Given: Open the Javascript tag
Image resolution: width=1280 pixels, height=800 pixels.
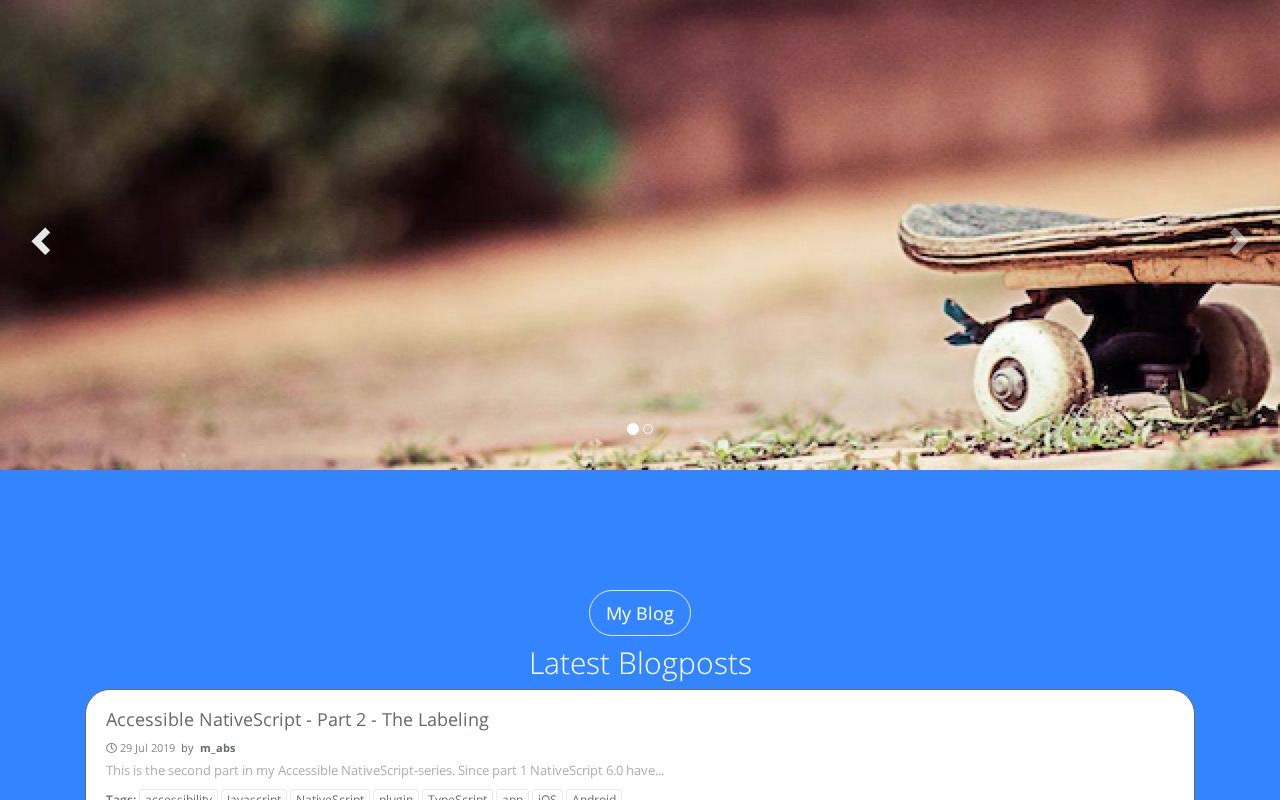Looking at the screenshot, I should [254, 796].
